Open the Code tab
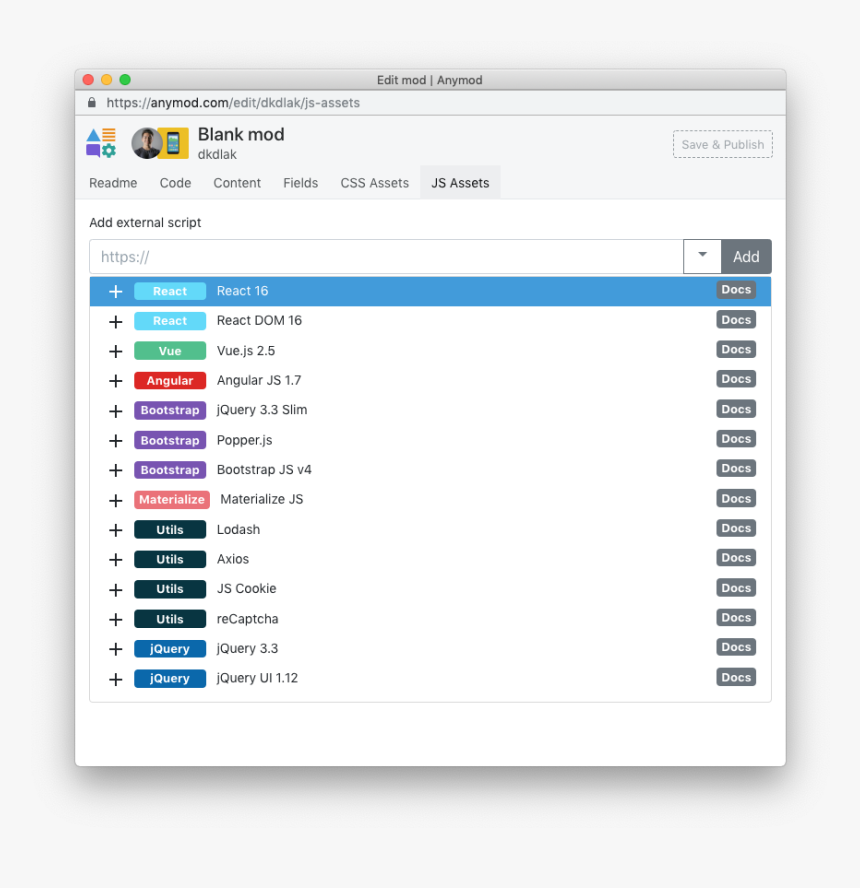Screen dimensions: 860x888 coord(175,183)
